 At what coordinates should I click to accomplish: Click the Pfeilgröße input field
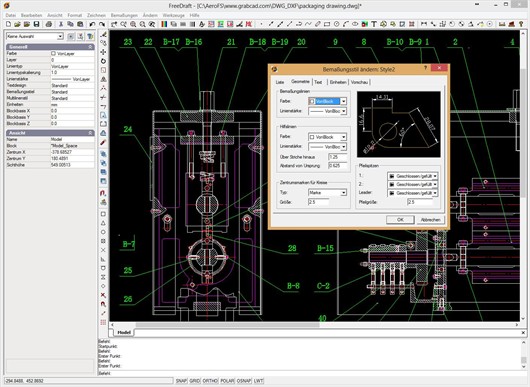(x=420, y=202)
